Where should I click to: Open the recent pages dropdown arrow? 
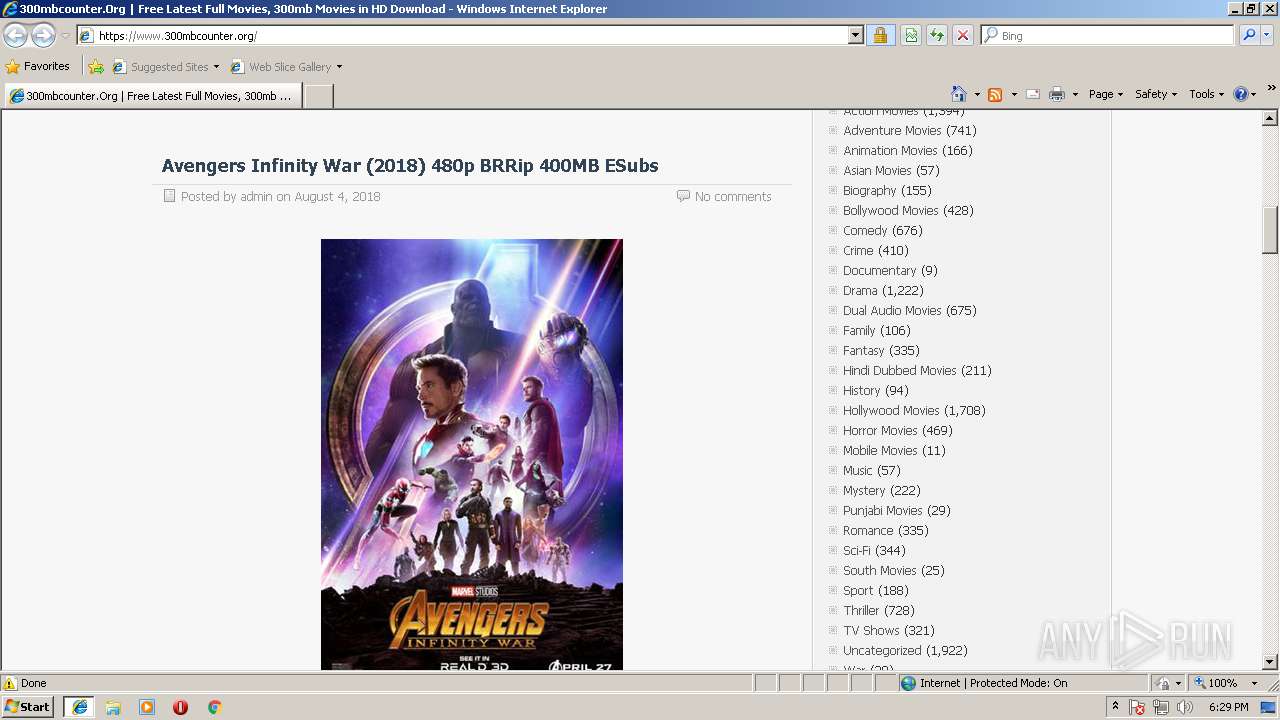pyautogui.click(x=65, y=36)
